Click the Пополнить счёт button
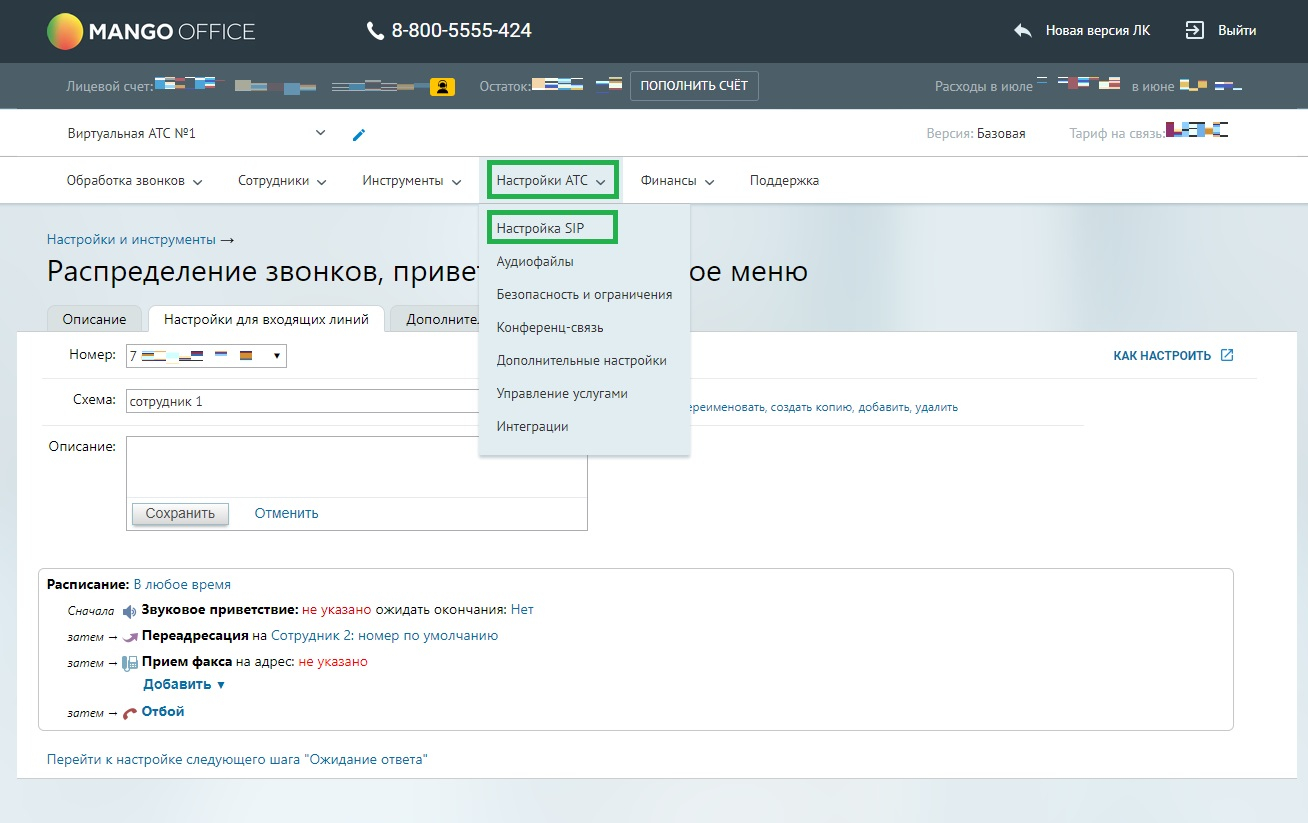Screen dimensions: 1308x823 pyautogui.click(x=694, y=86)
